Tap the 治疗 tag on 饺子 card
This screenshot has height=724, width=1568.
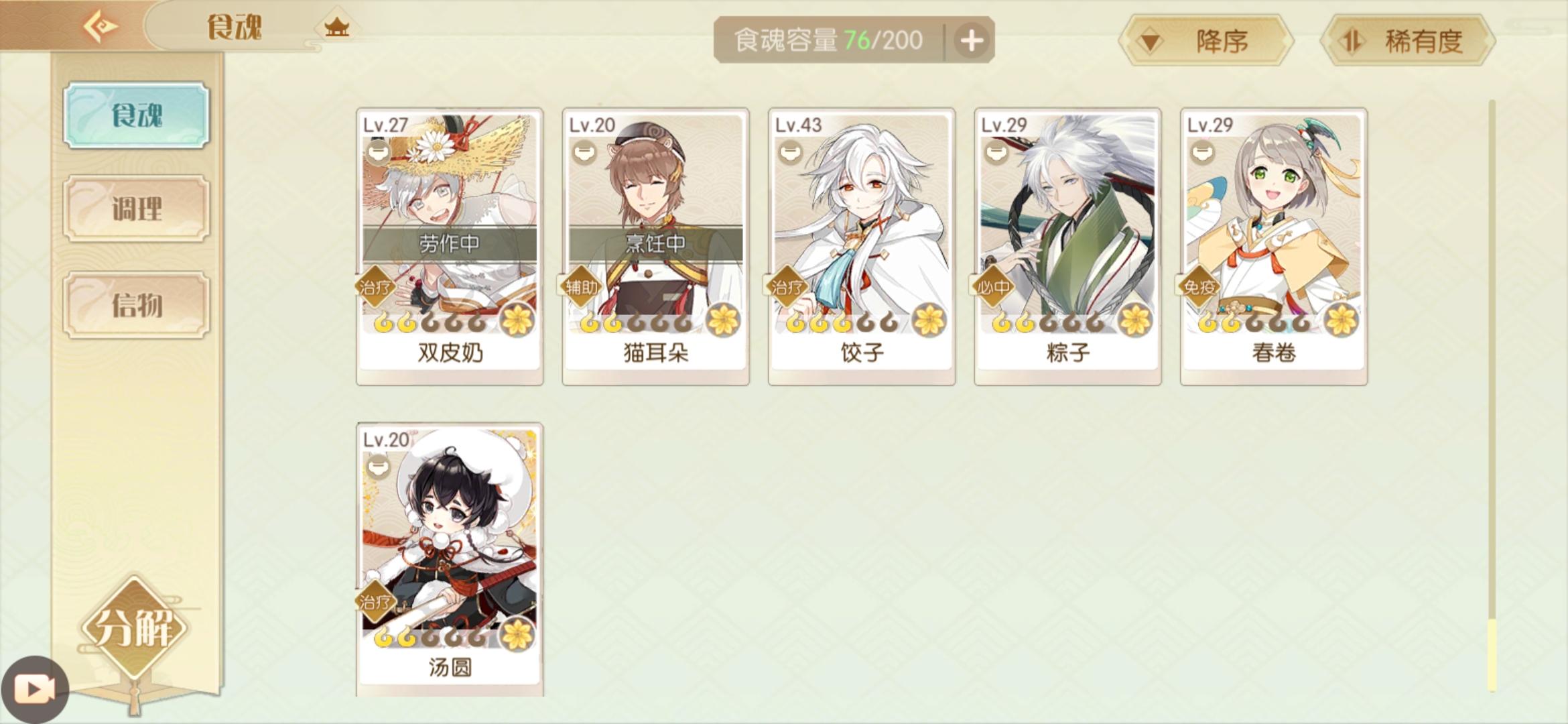coord(787,287)
